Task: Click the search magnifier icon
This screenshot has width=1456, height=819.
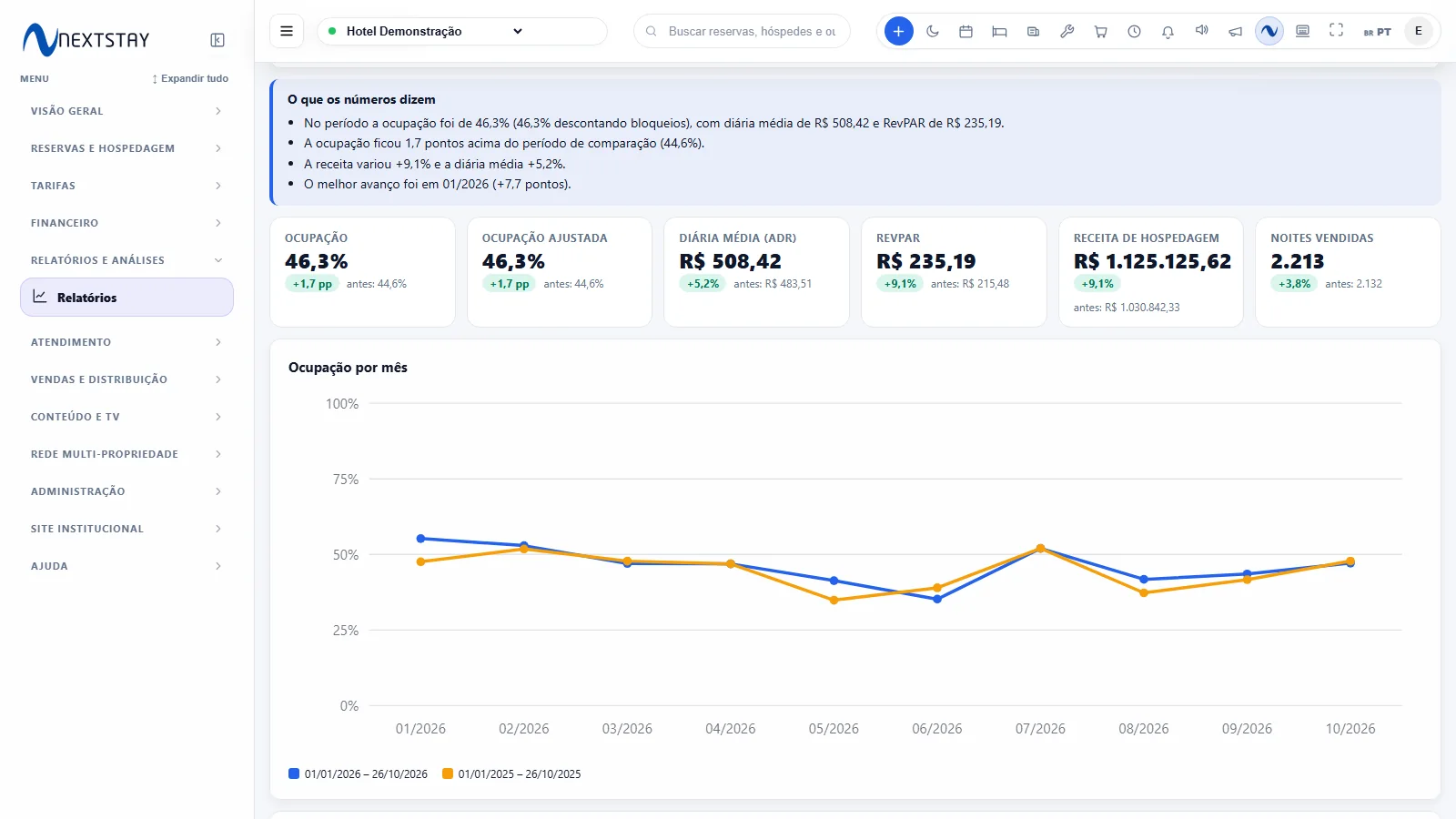Action: click(x=652, y=31)
